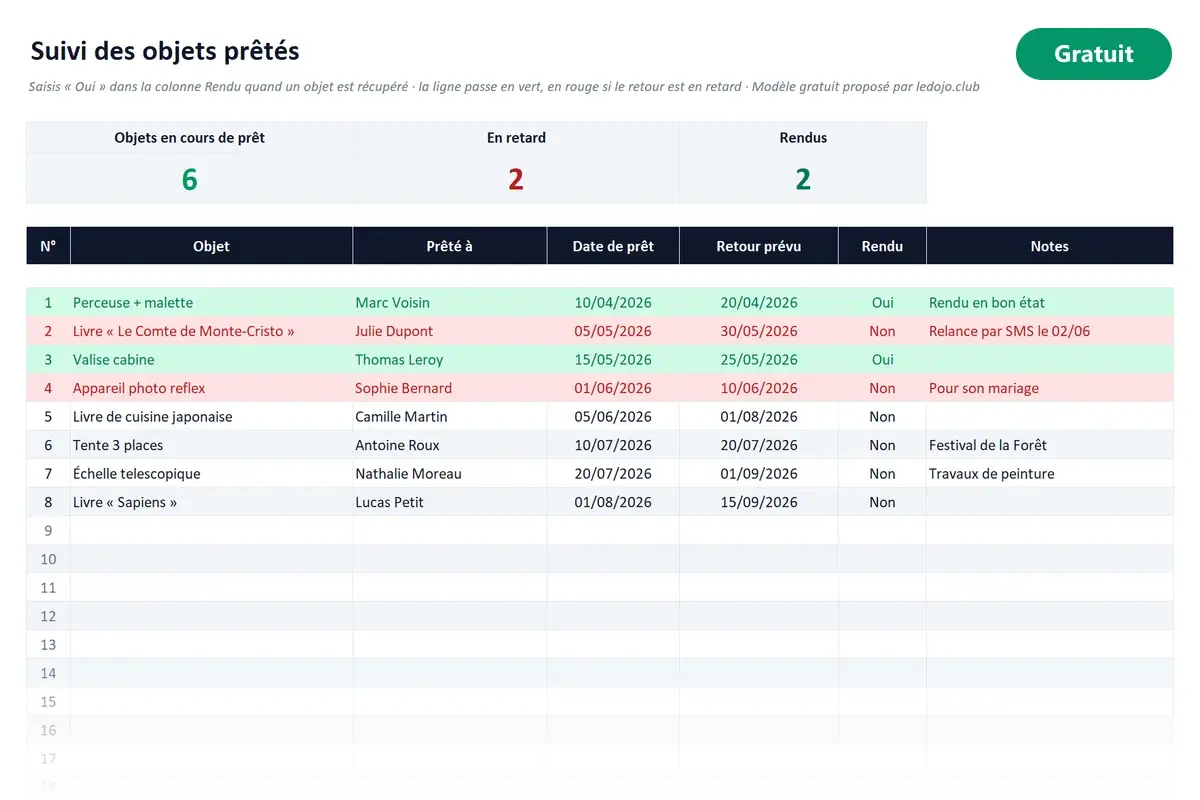Select the Prêté à column header
This screenshot has width=1200, height=800.
point(449,246)
